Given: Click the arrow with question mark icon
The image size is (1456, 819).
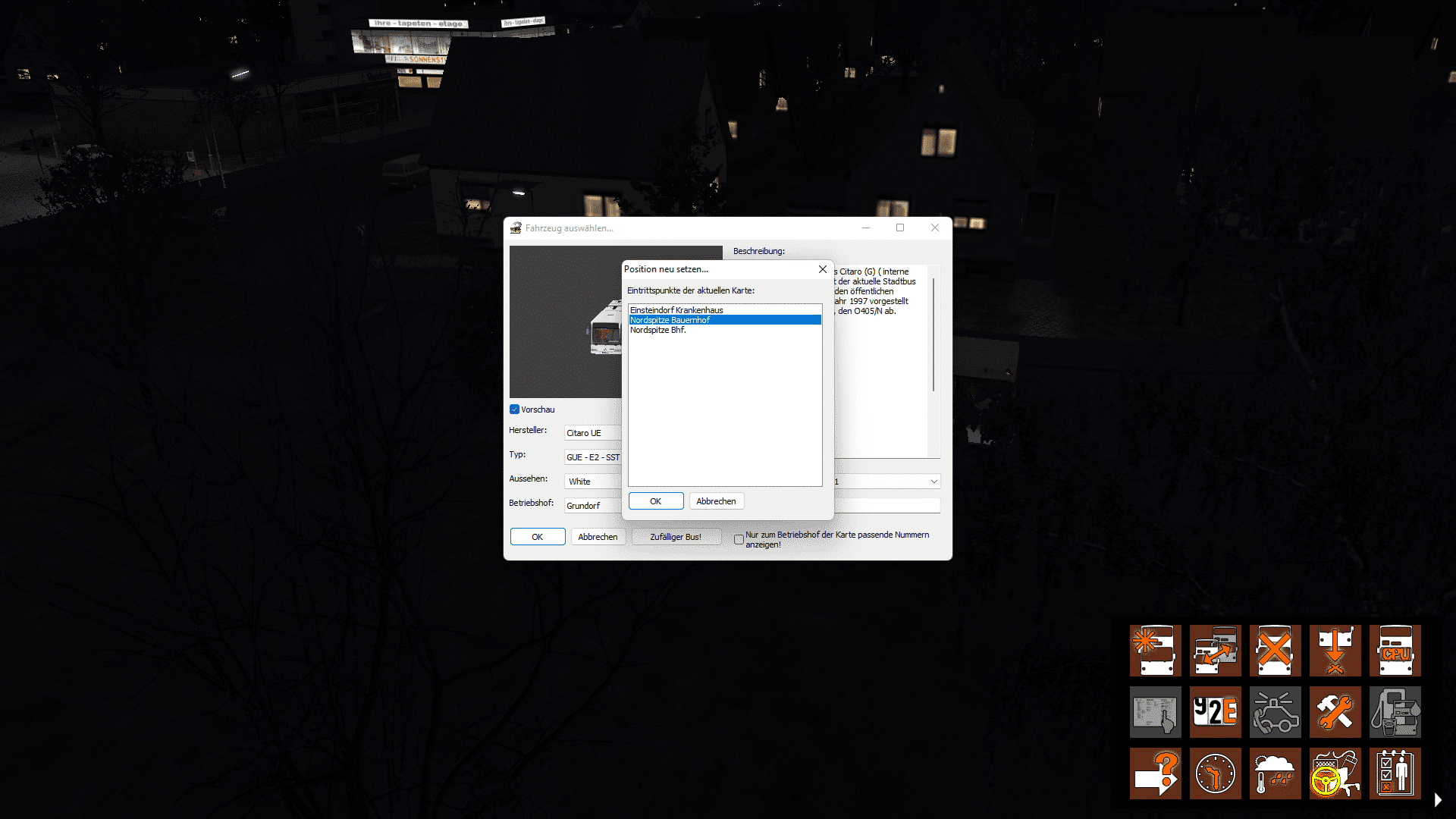Looking at the screenshot, I should tap(1155, 773).
